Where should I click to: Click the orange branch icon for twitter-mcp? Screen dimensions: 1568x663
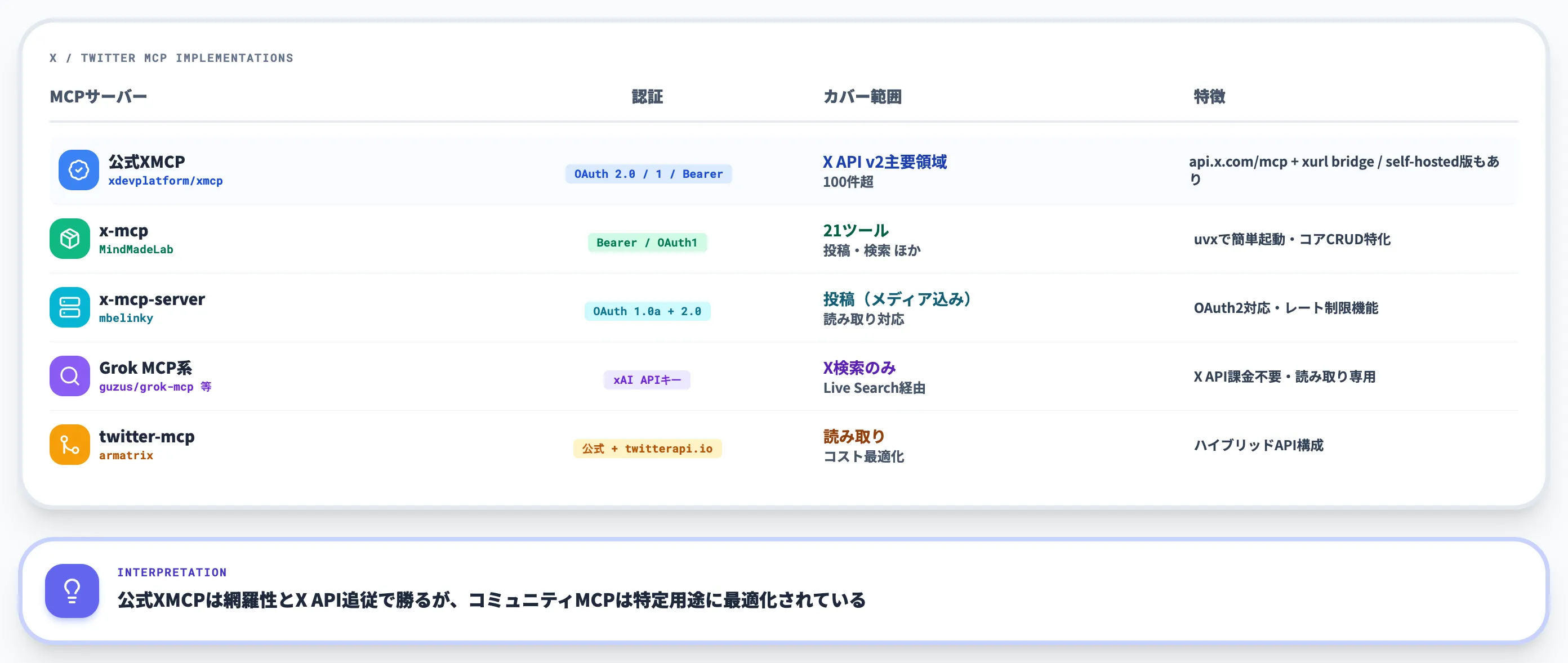(x=69, y=445)
